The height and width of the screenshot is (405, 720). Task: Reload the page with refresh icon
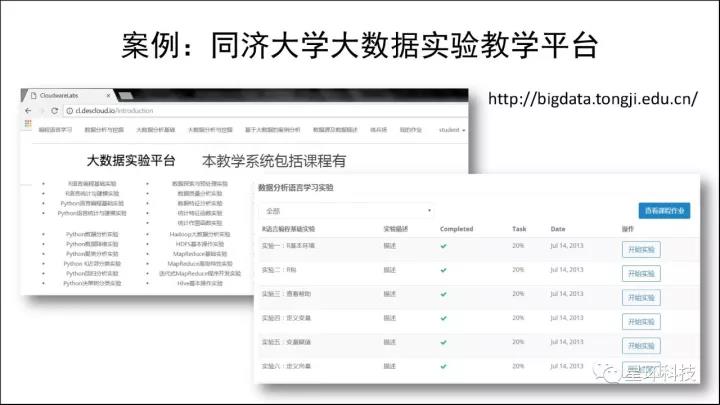(x=55, y=111)
